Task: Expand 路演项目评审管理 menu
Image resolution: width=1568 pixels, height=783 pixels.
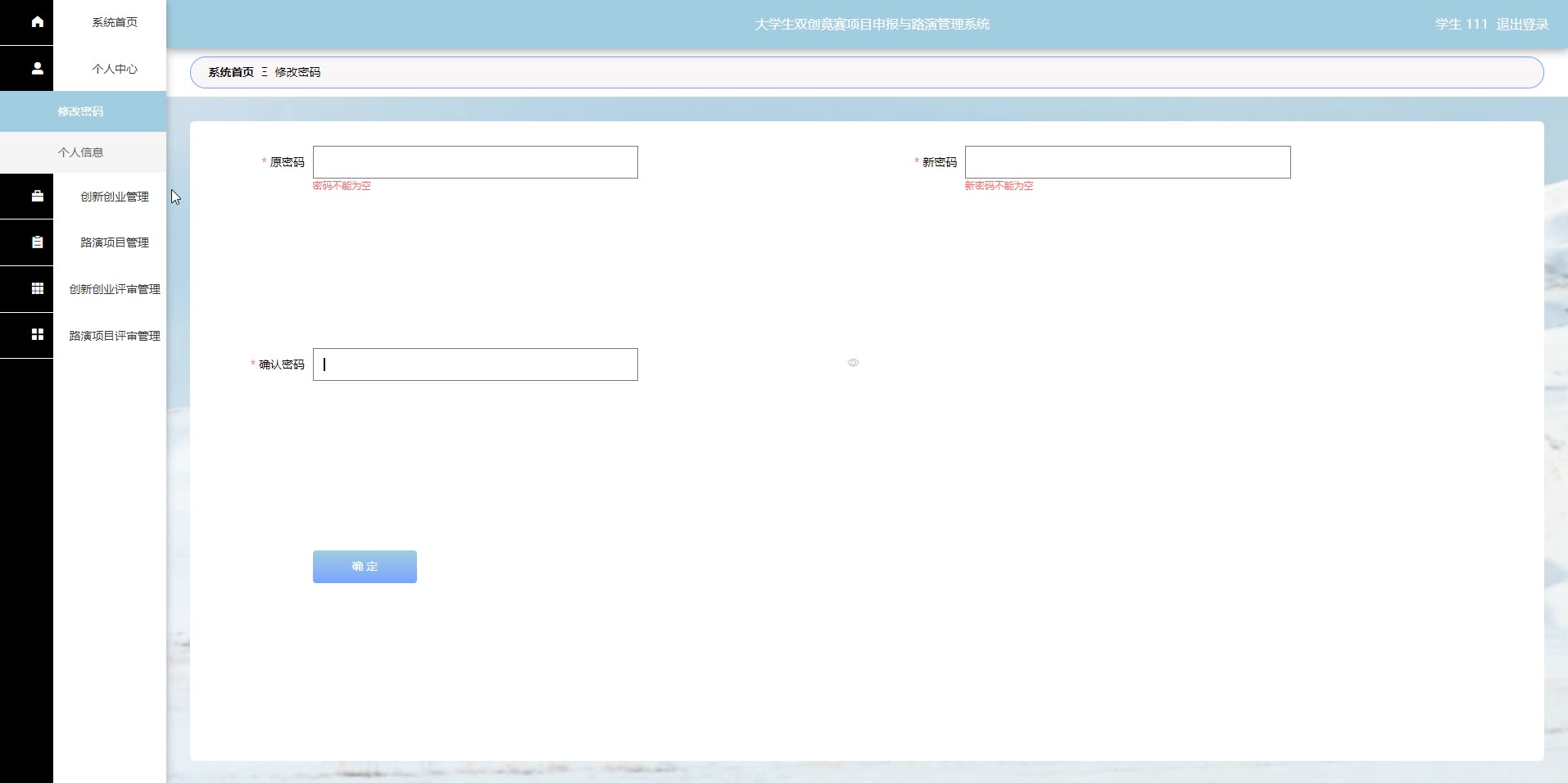Action: click(x=115, y=336)
